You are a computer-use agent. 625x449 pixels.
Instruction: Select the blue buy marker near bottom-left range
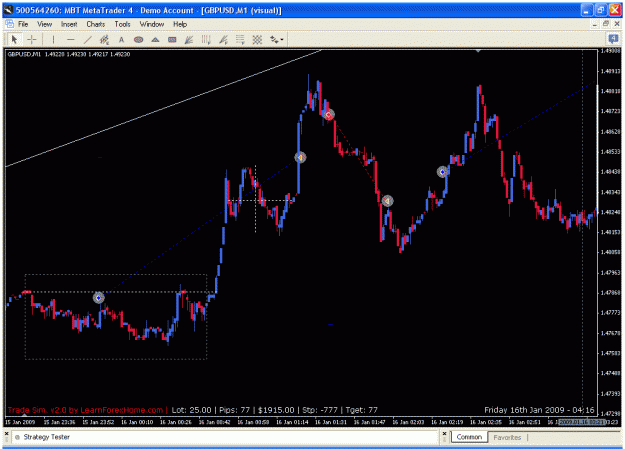98,298
